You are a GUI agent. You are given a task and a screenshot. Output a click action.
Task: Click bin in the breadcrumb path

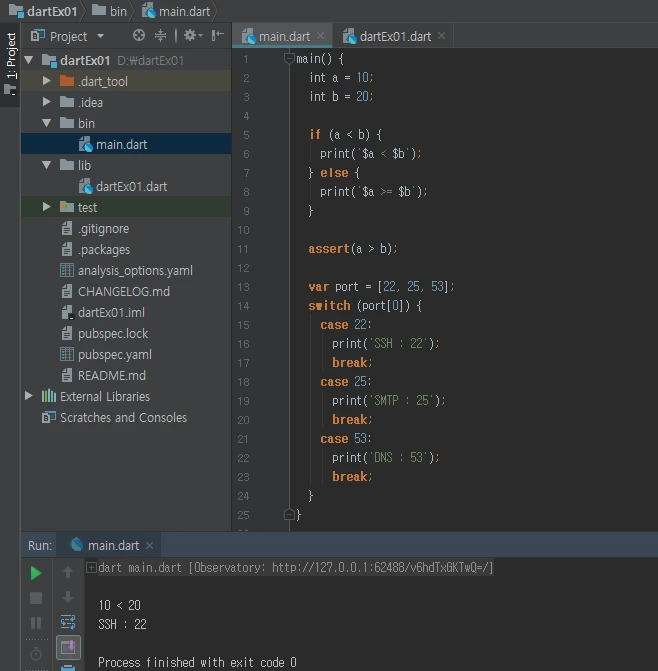point(118,10)
